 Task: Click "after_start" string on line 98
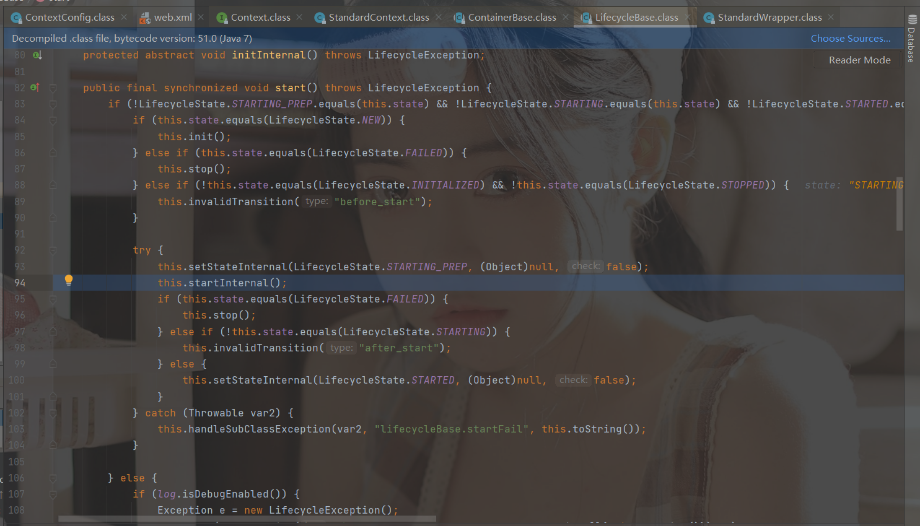coord(399,348)
